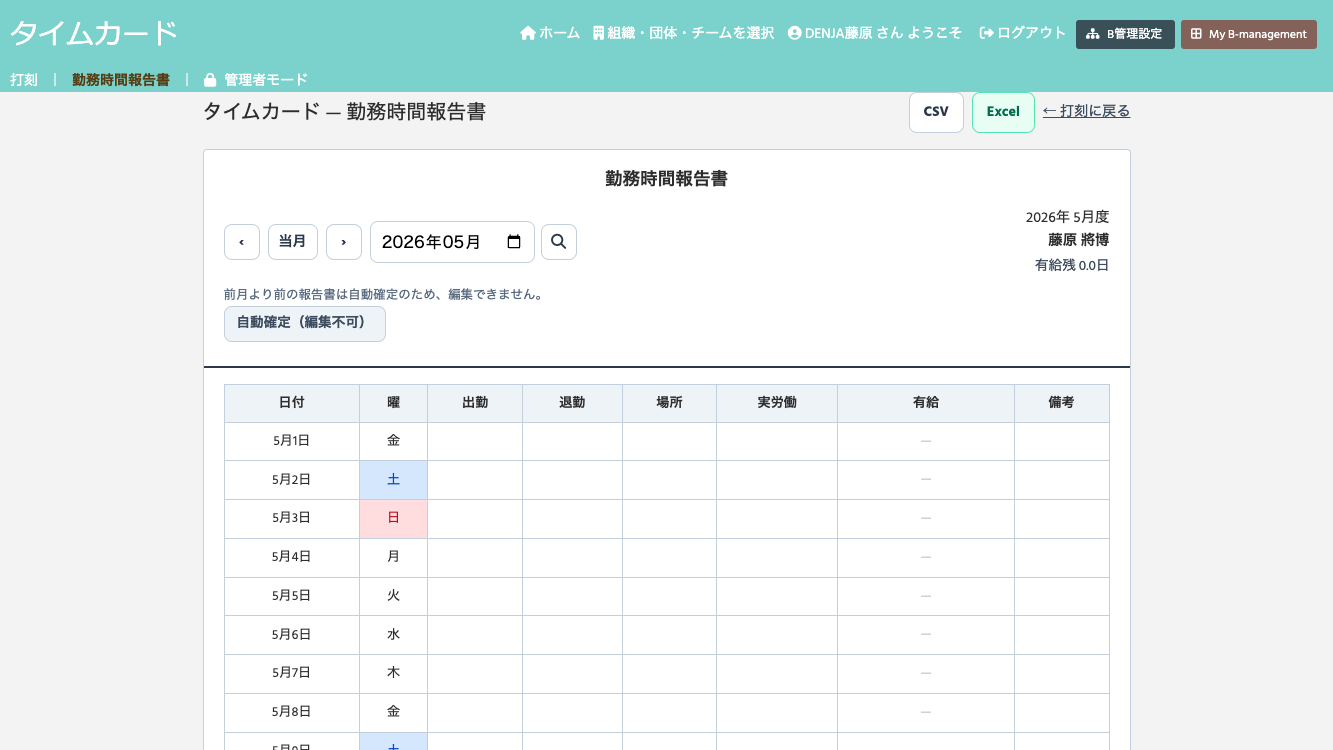Click the 水 weekday cell for 5月6日
Screen dimensions: 1333x750
(x=394, y=635)
